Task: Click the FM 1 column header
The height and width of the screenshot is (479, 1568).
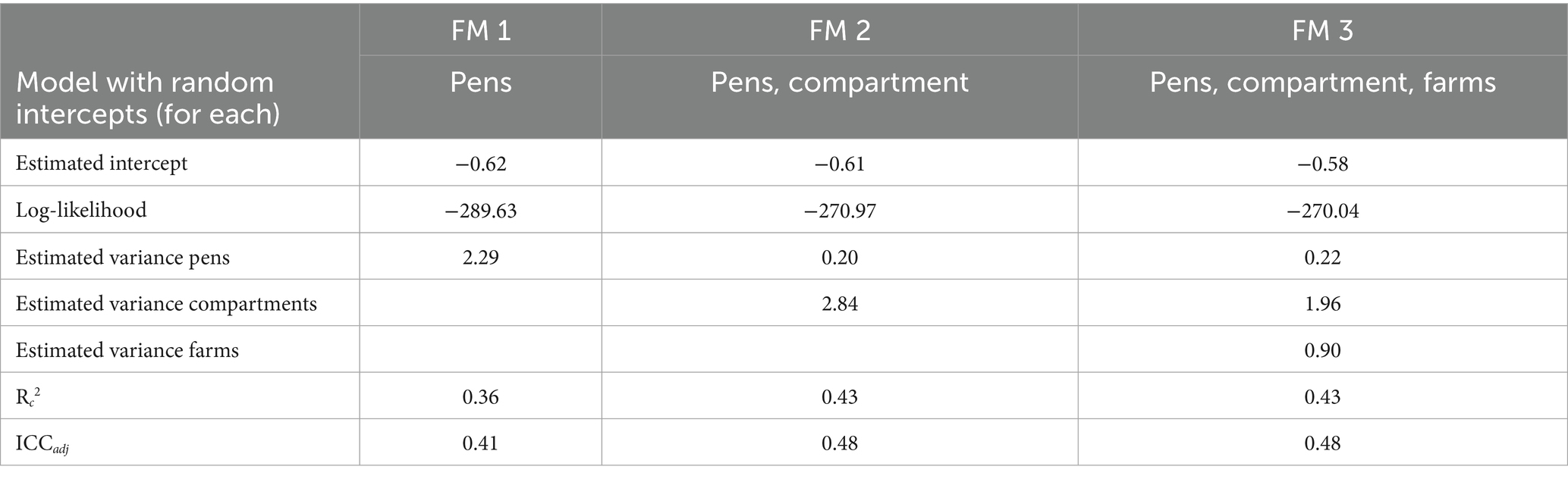Action: point(480,30)
